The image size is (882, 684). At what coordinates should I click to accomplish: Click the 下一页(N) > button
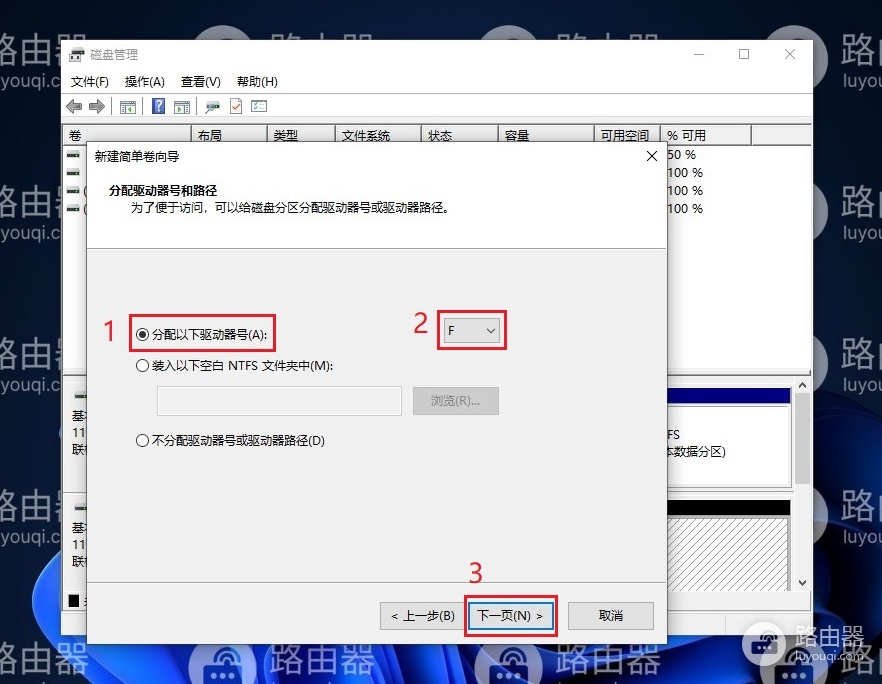[511, 616]
